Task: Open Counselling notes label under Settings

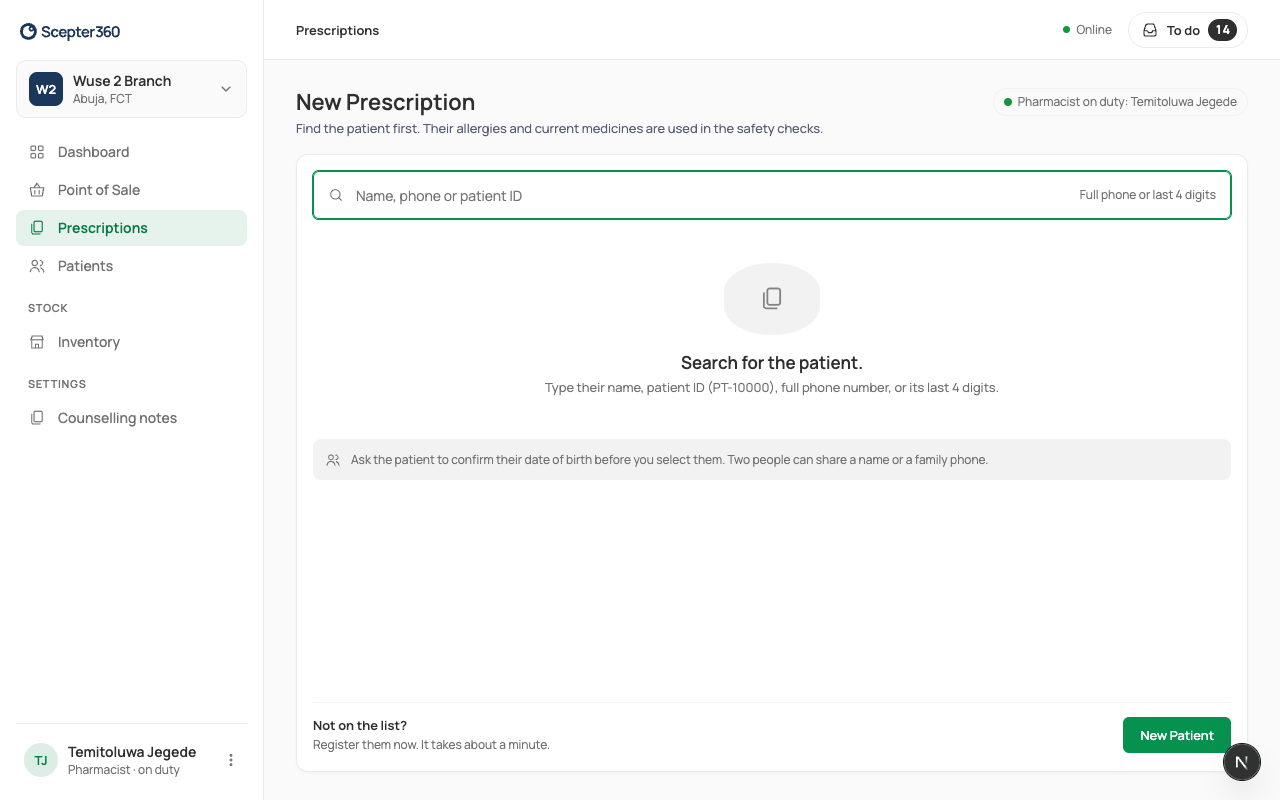Action: 117,418
